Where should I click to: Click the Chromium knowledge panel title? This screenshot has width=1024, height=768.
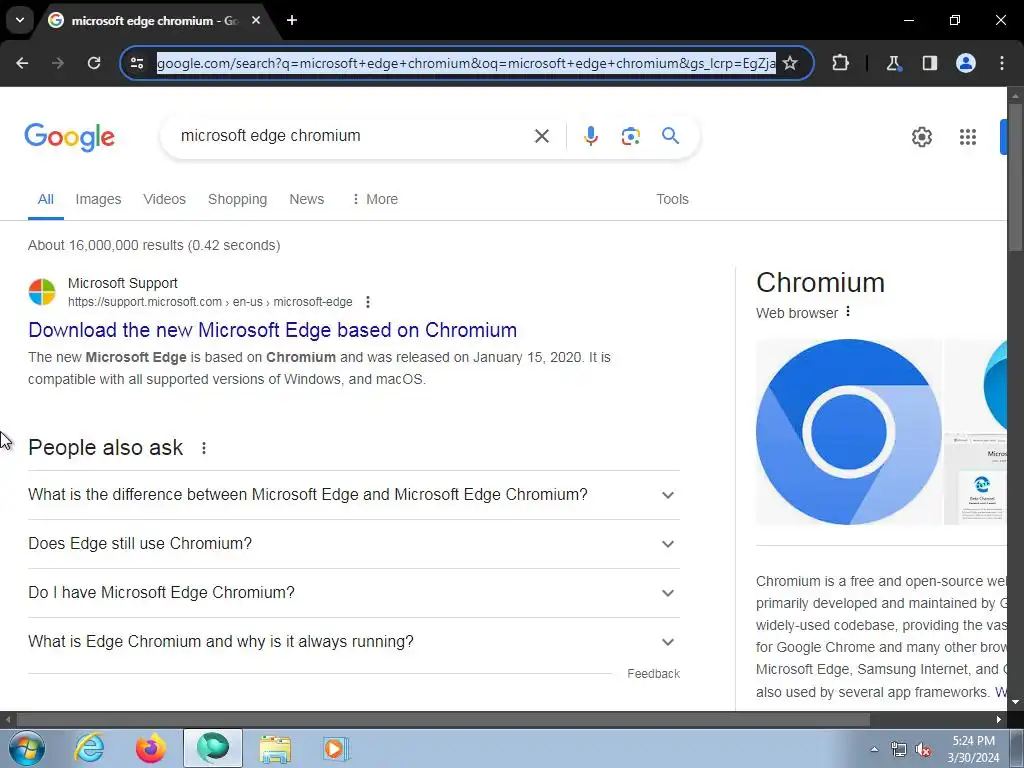820,283
